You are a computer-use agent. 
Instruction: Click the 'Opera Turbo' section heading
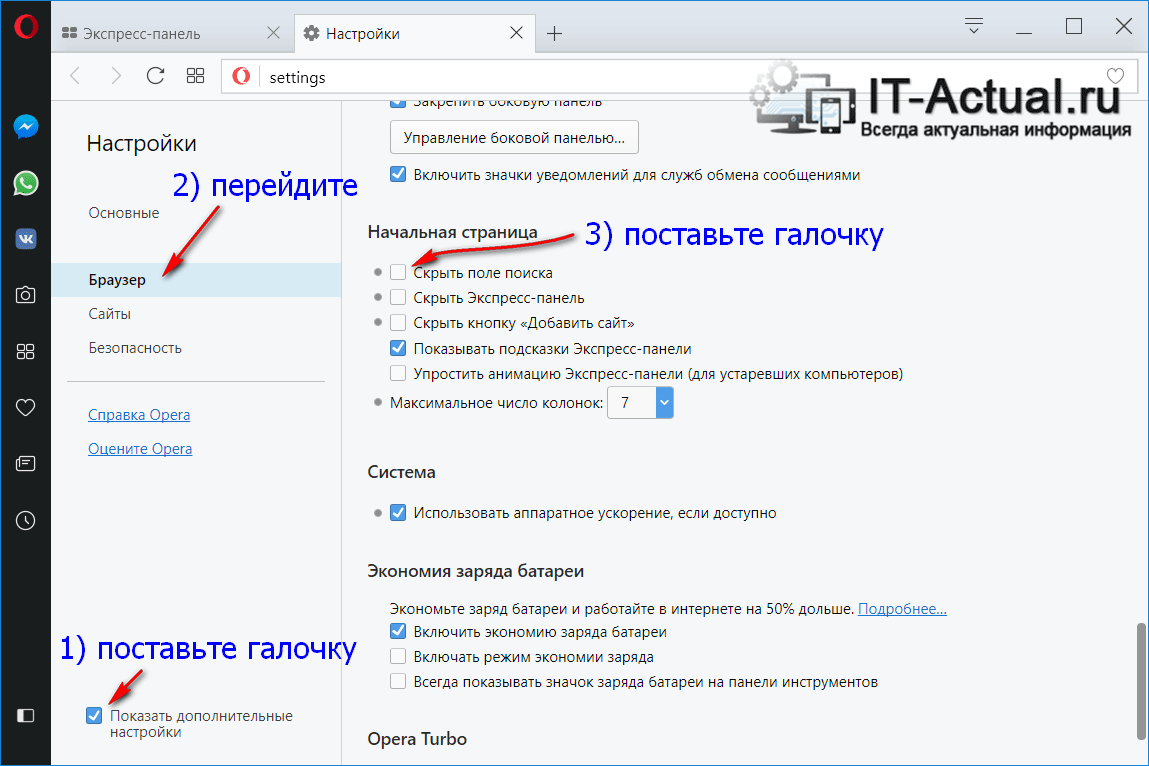(417, 739)
